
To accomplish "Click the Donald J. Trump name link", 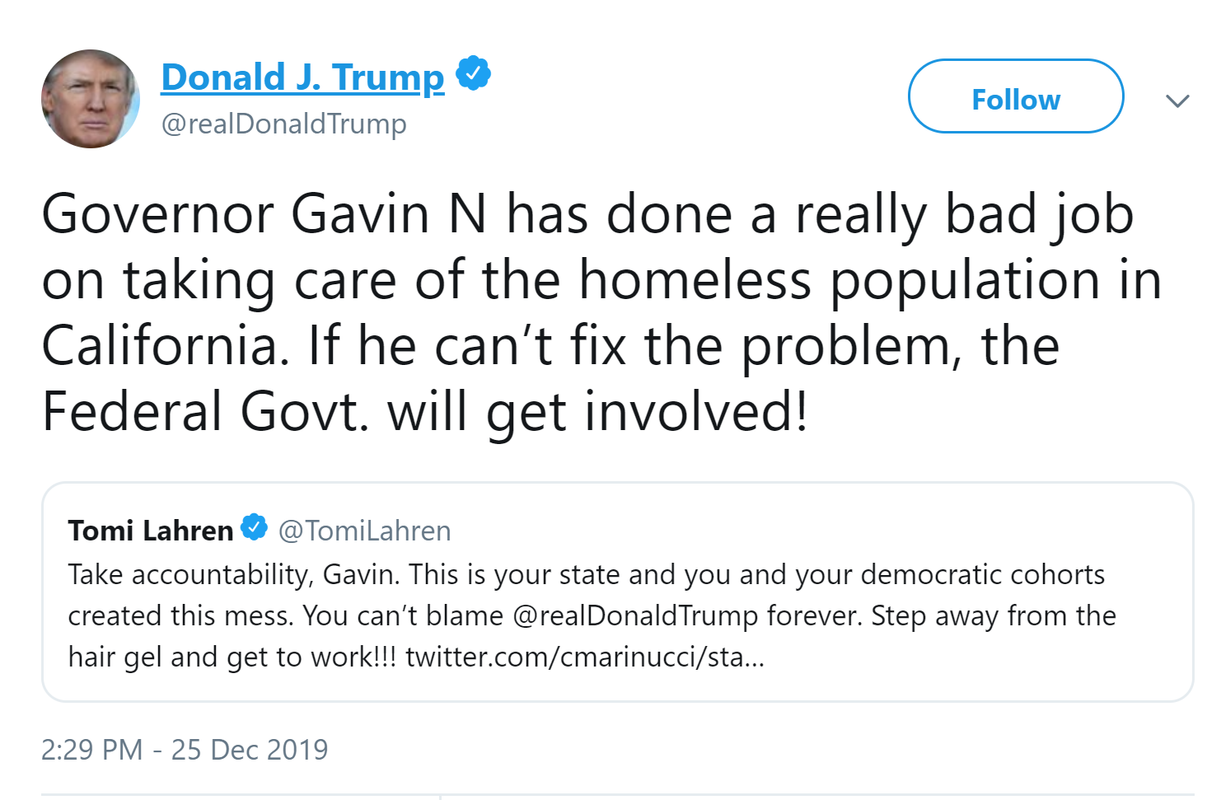I will click(302, 77).
